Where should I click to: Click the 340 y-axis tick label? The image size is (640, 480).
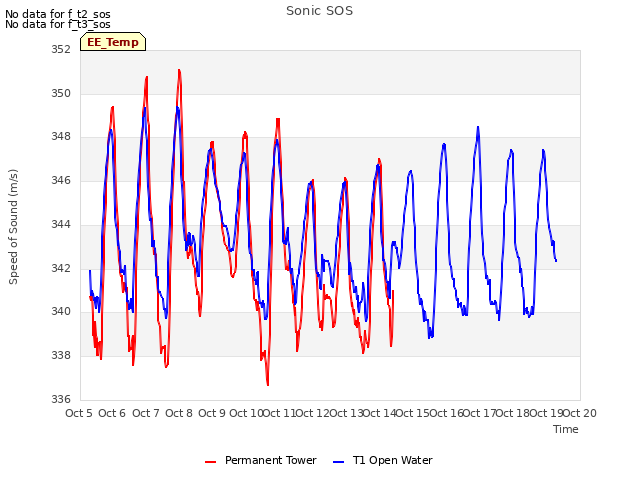click(61, 311)
